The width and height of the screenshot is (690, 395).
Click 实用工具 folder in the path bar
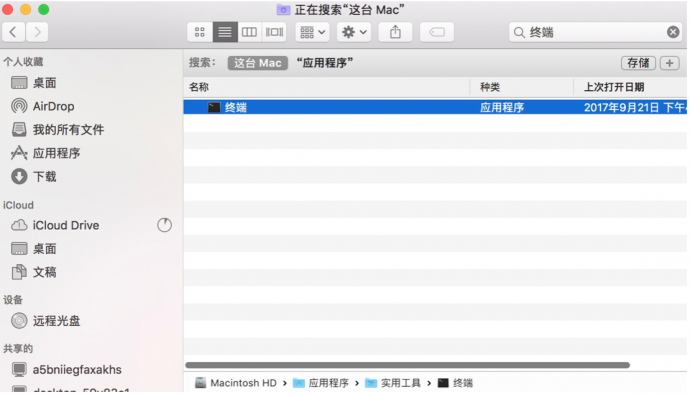point(393,383)
